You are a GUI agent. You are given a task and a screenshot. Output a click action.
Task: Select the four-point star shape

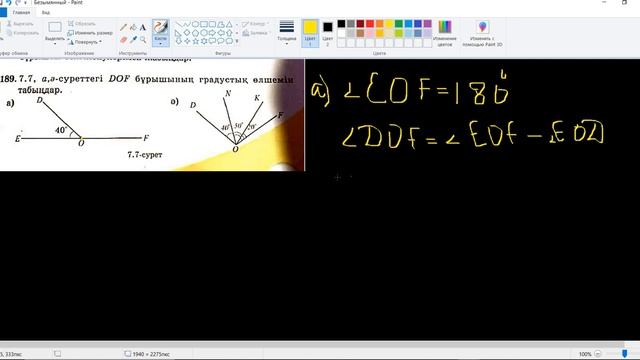coord(187,41)
